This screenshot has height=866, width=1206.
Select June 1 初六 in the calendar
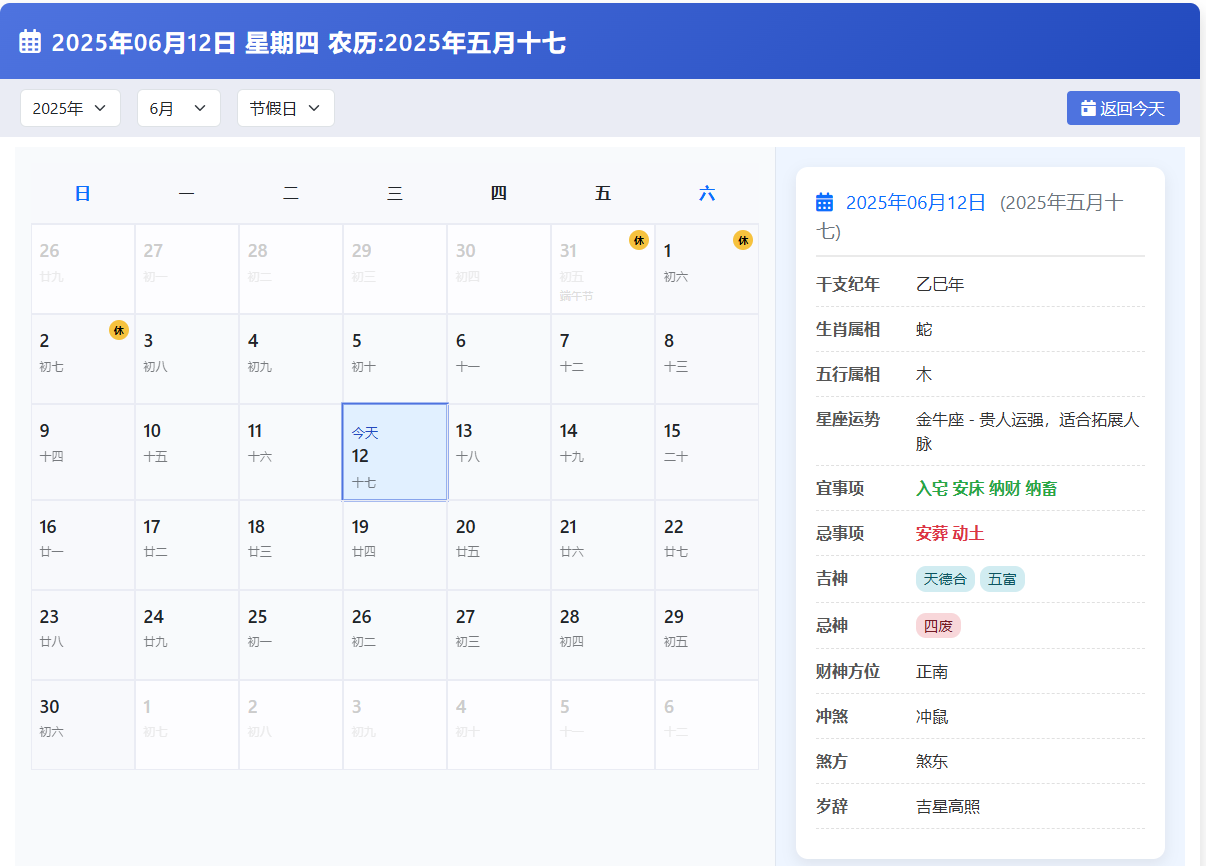[707, 269]
